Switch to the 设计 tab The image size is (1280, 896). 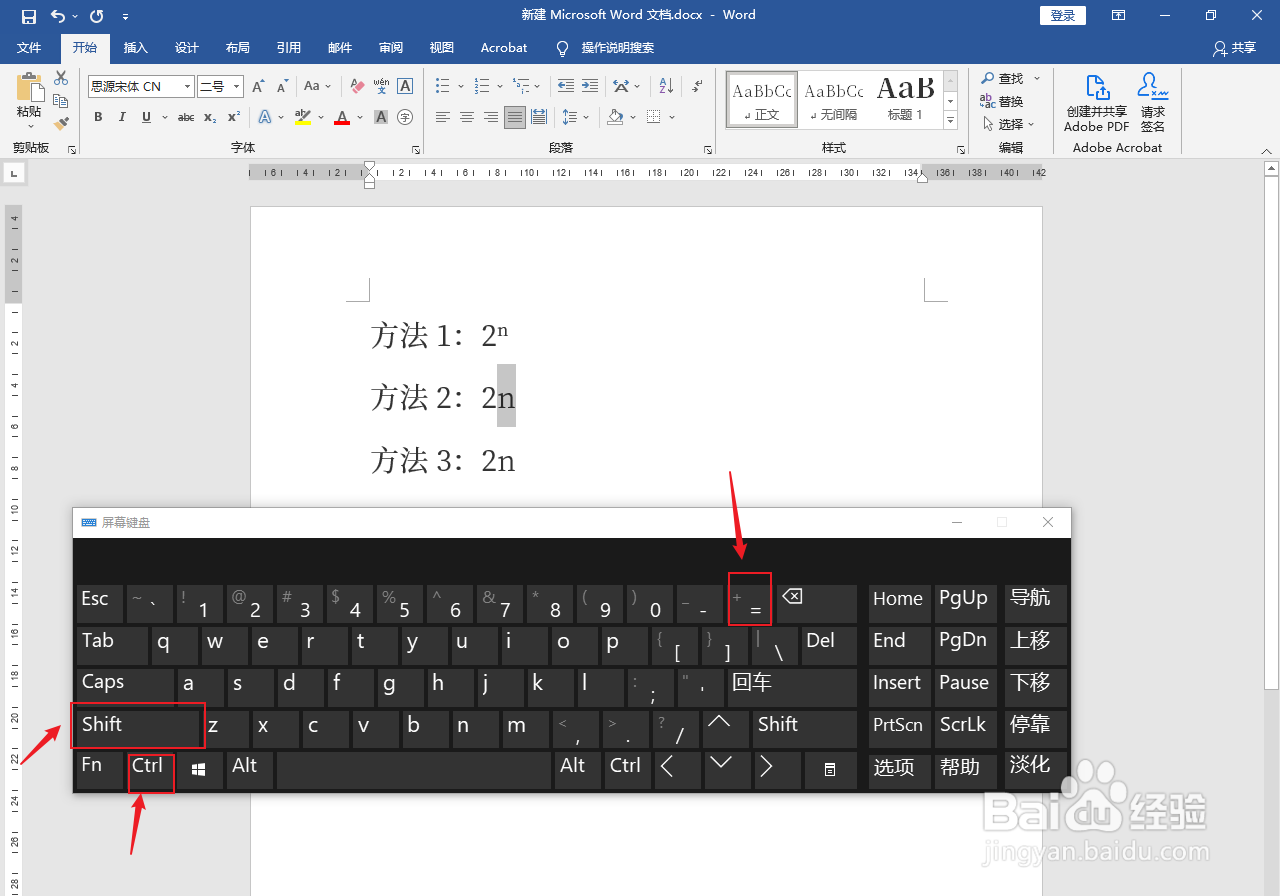click(x=187, y=48)
